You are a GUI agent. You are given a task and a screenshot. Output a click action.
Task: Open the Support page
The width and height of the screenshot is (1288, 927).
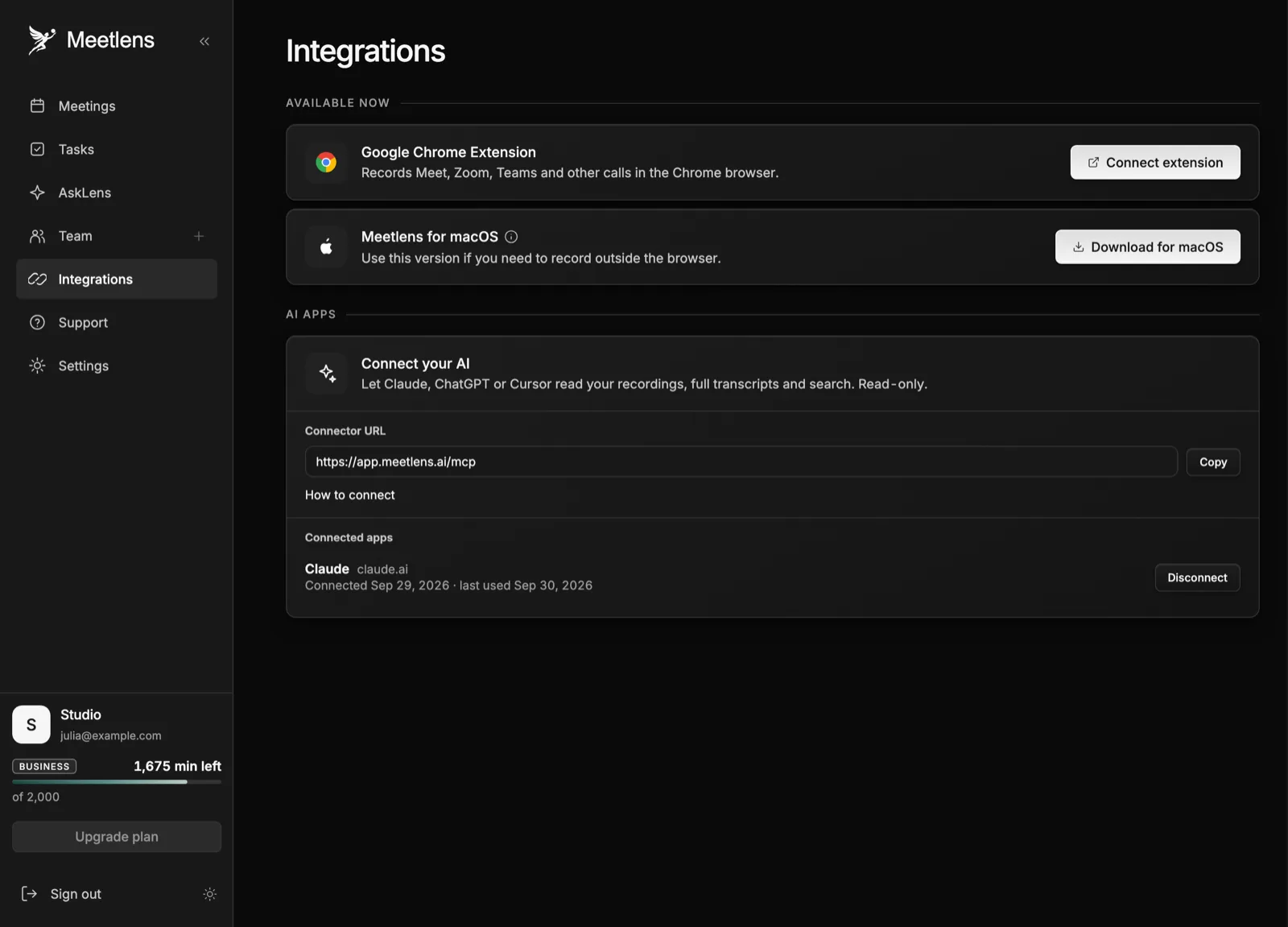pyautogui.click(x=117, y=322)
